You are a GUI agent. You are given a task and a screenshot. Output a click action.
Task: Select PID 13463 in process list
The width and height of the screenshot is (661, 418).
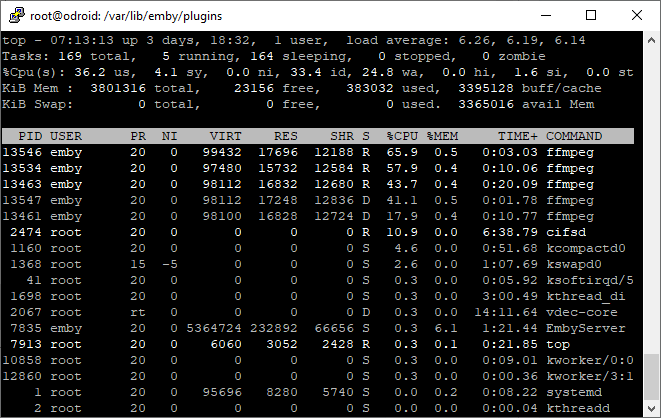[x=22, y=184]
